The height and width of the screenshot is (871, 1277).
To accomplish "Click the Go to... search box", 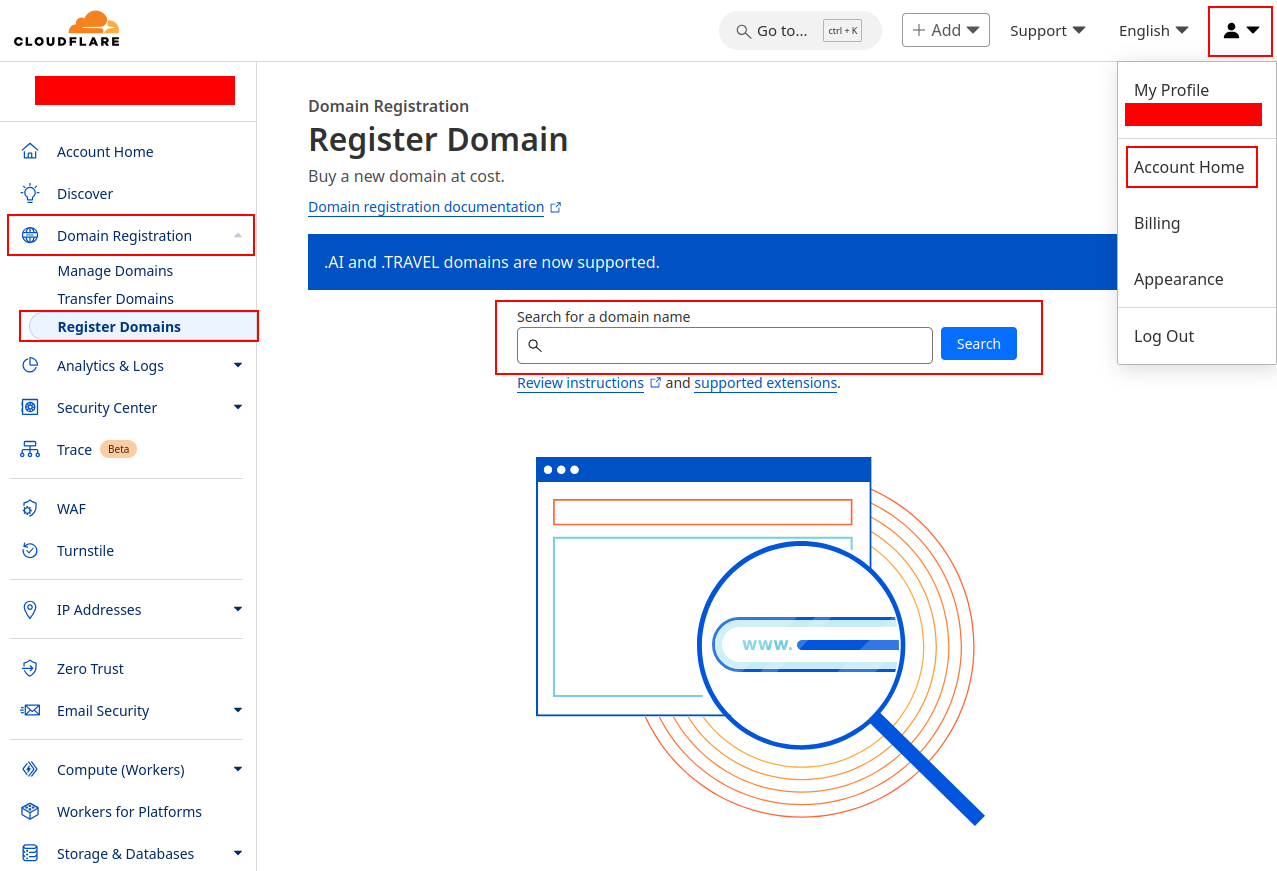I will (x=800, y=30).
